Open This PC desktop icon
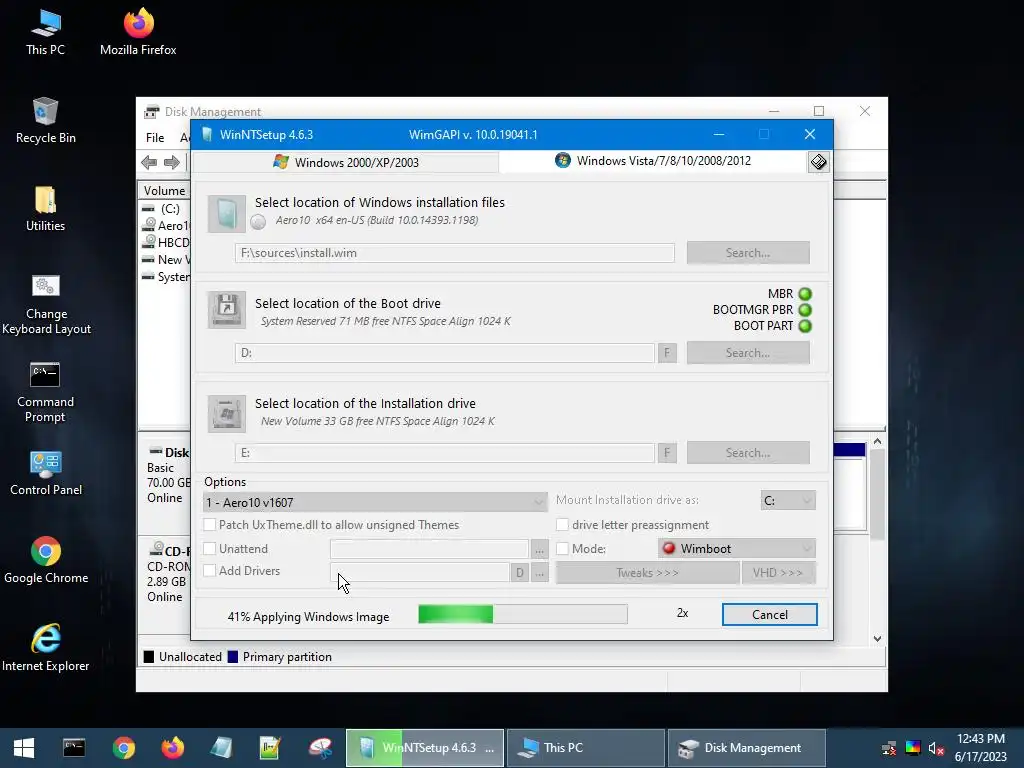Image resolution: width=1024 pixels, height=768 pixels. click(45, 31)
